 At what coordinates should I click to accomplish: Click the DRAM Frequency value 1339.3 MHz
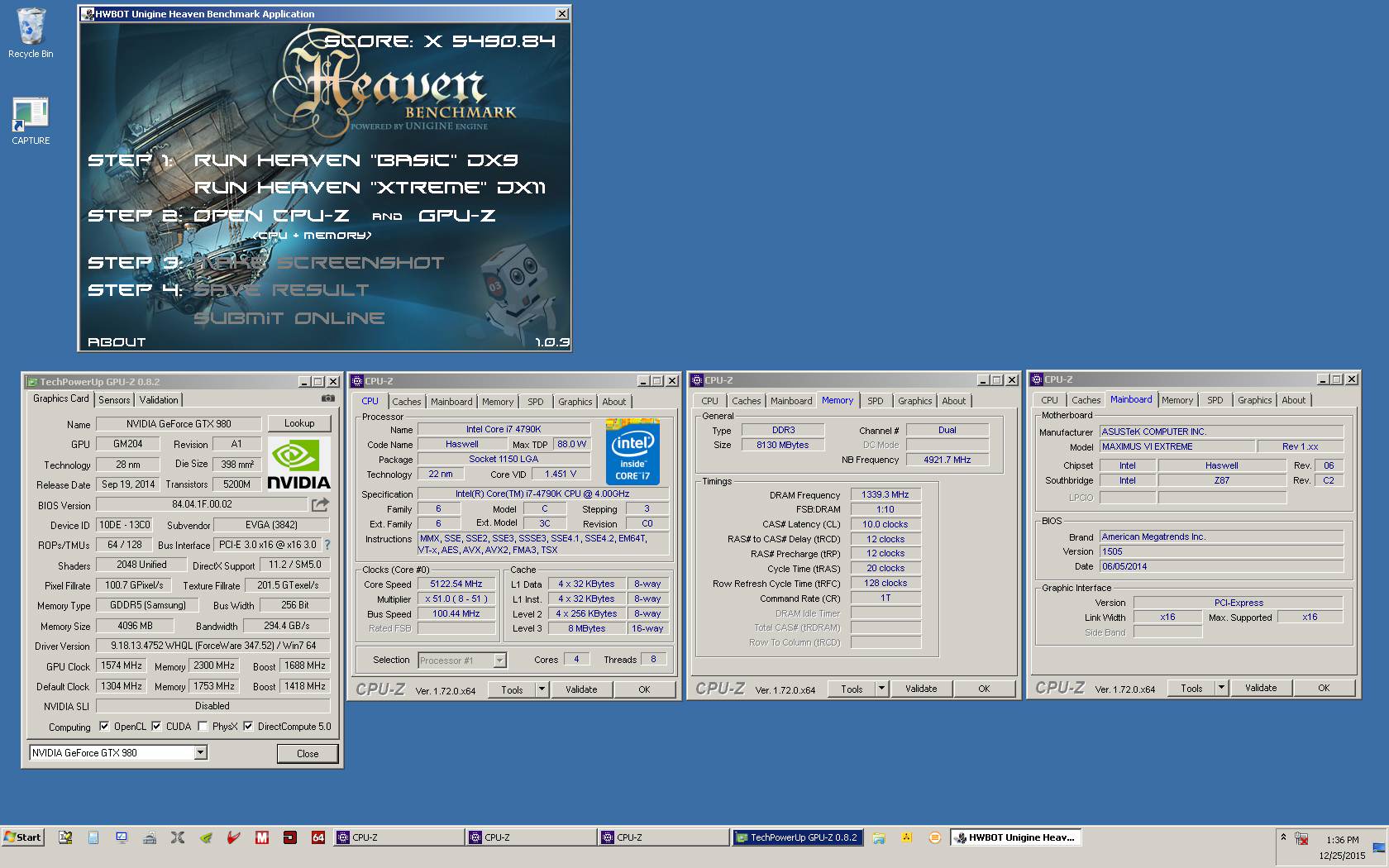pyautogui.click(x=885, y=494)
